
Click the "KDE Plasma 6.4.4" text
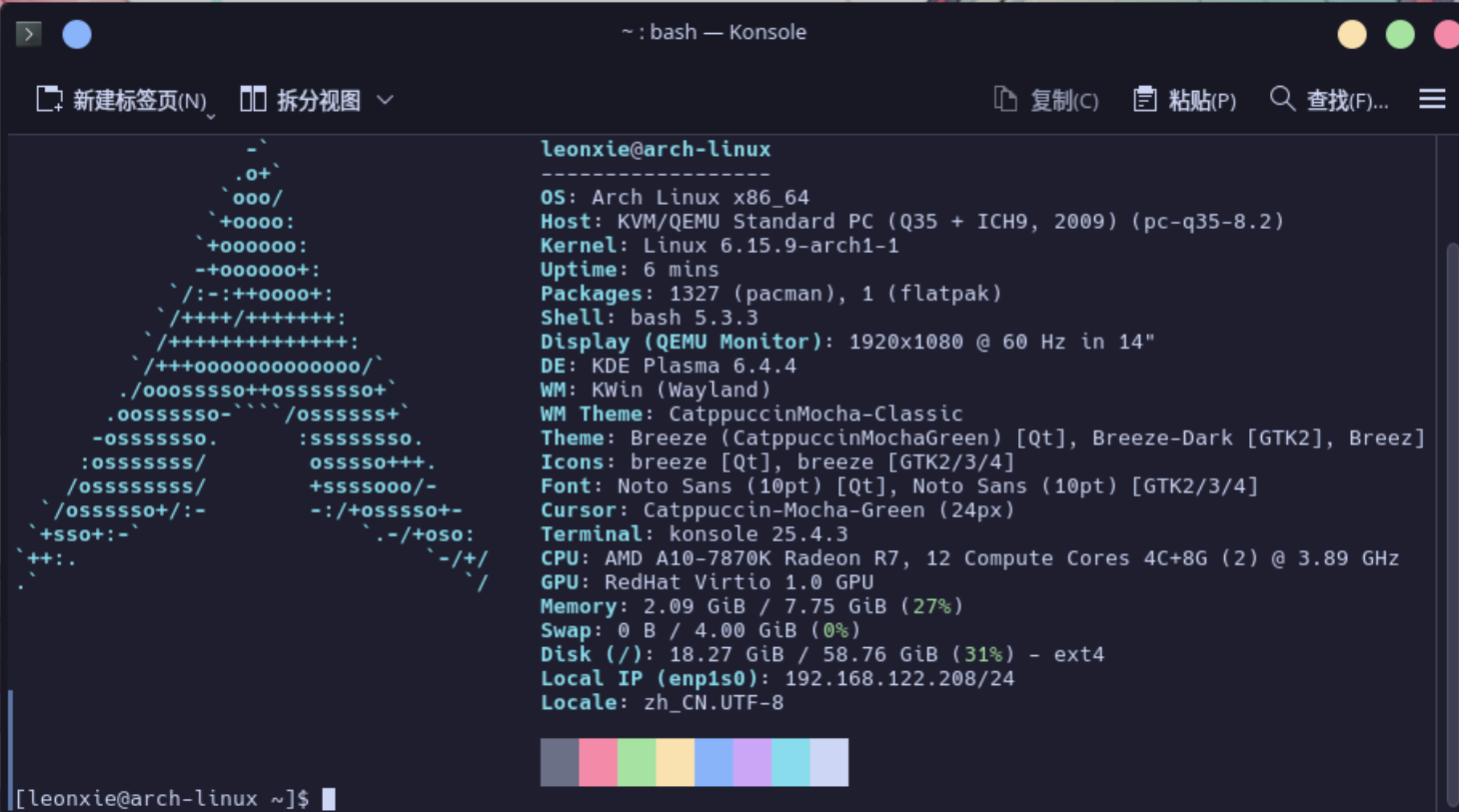(694, 366)
